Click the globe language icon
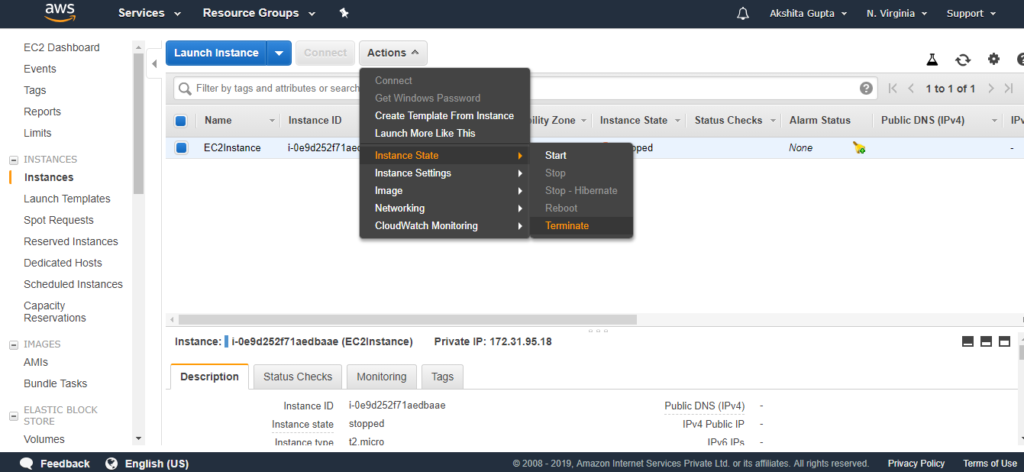The height and width of the screenshot is (472, 1024). 112,464
